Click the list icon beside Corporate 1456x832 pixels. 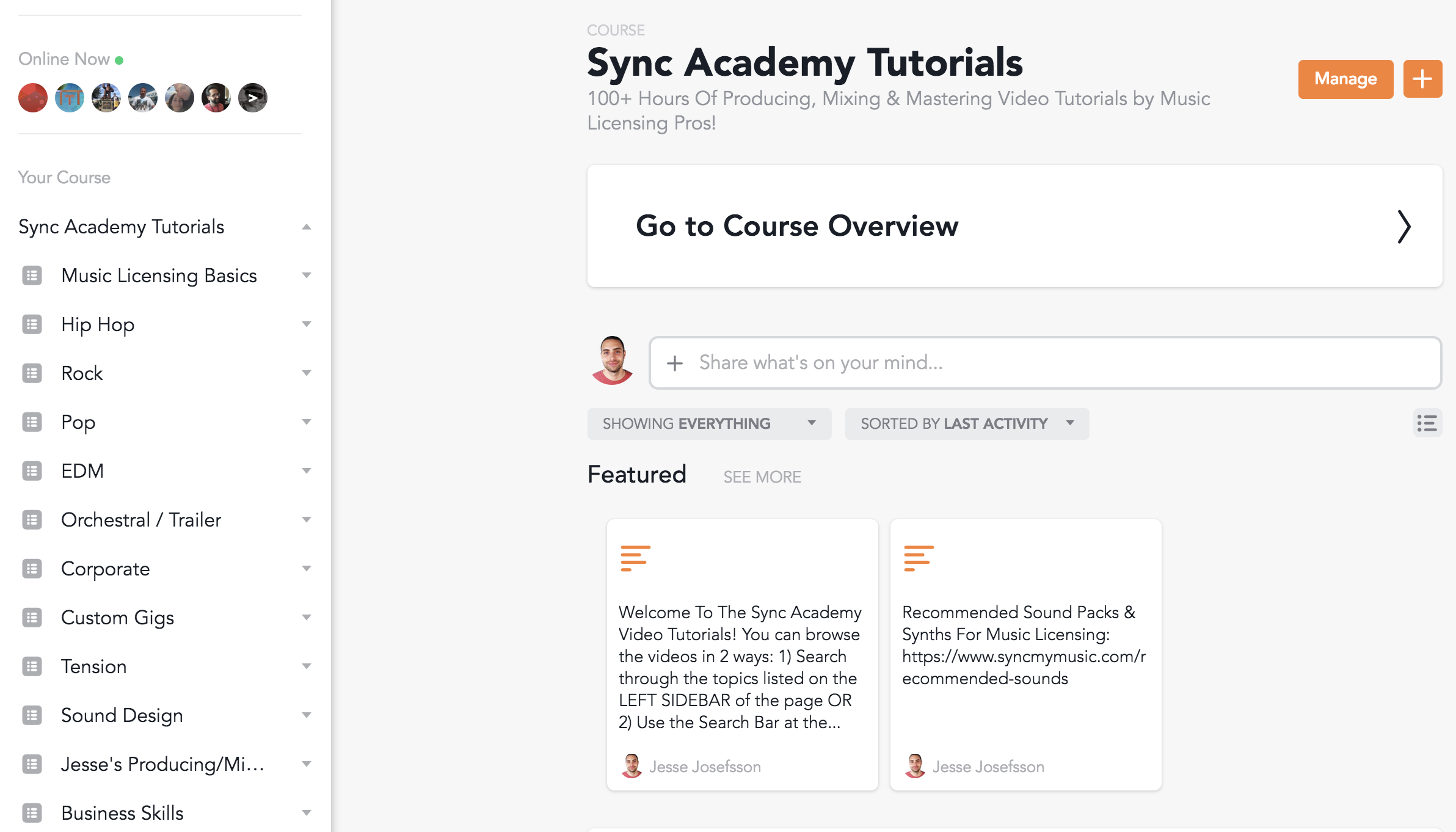coord(32,569)
